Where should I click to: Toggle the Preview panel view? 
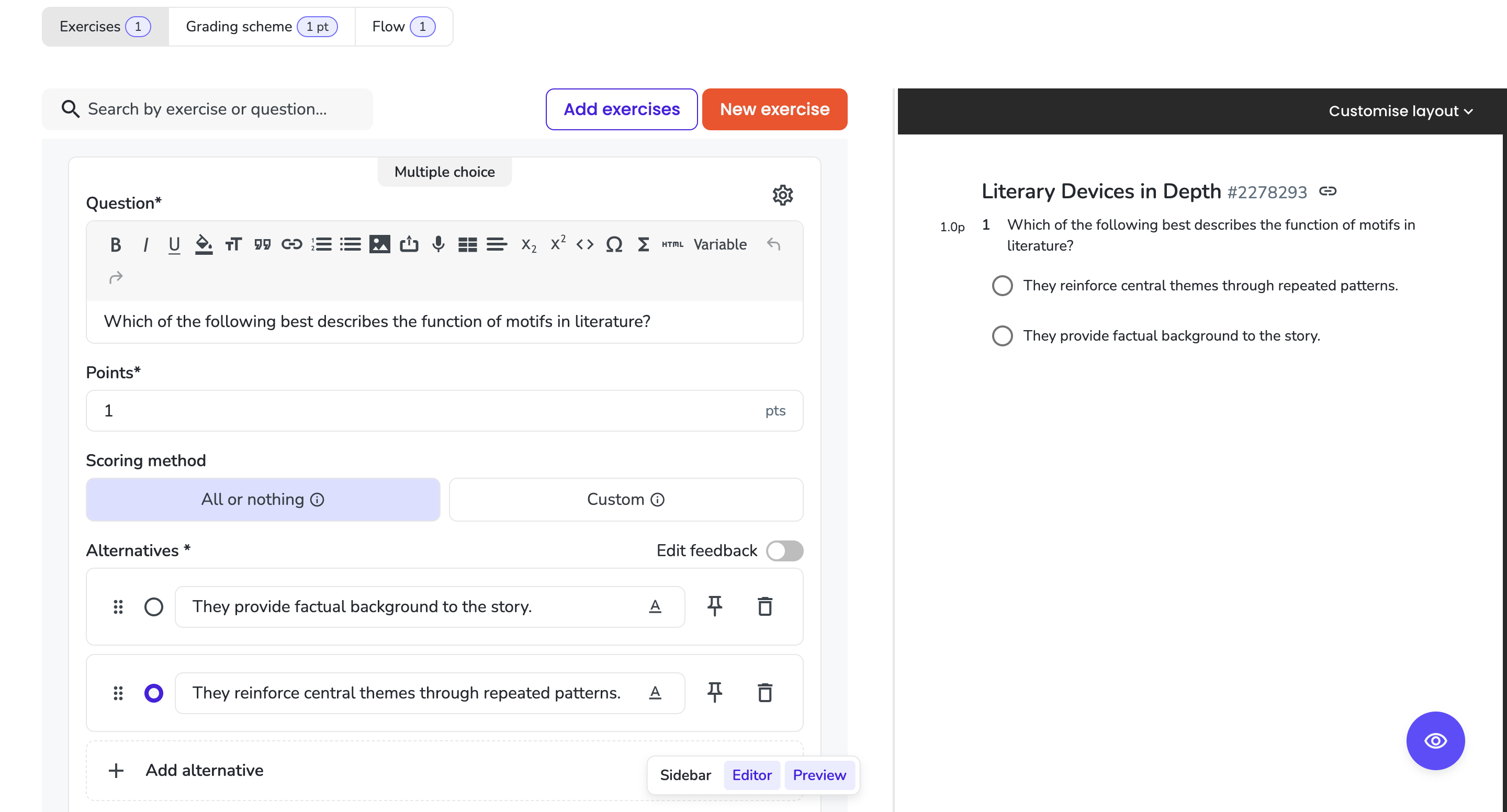(x=819, y=775)
